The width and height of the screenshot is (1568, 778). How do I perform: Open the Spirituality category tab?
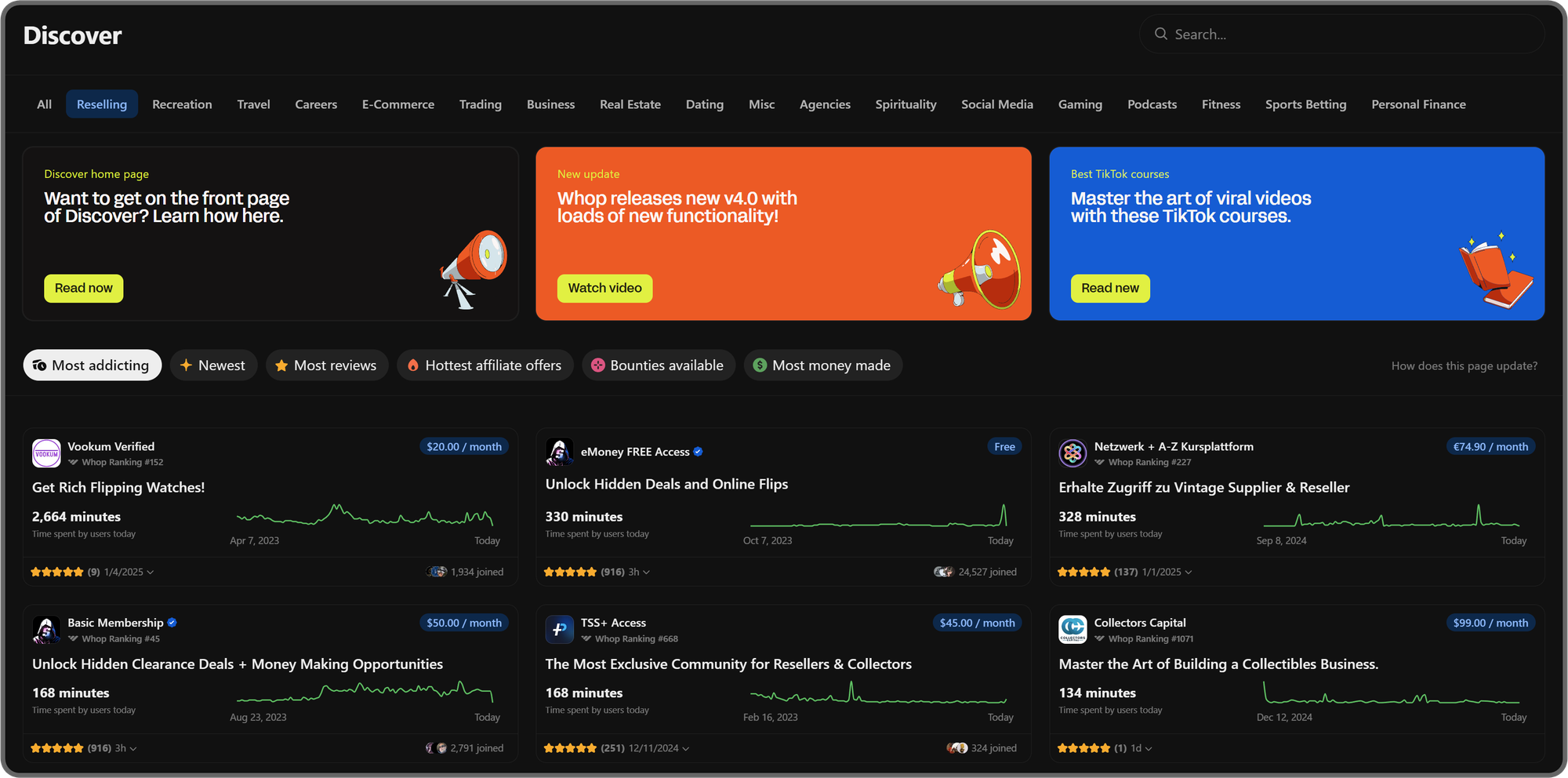click(906, 104)
